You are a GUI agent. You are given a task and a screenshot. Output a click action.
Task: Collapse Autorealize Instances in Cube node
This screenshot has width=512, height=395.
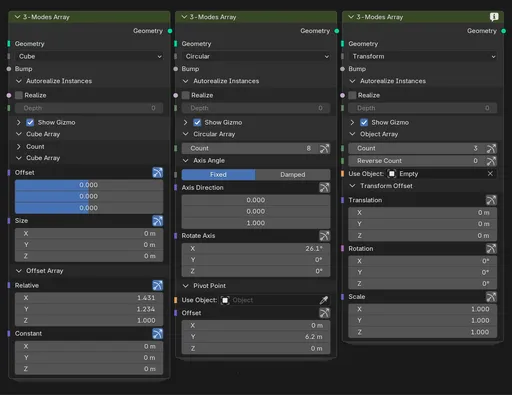coord(19,81)
